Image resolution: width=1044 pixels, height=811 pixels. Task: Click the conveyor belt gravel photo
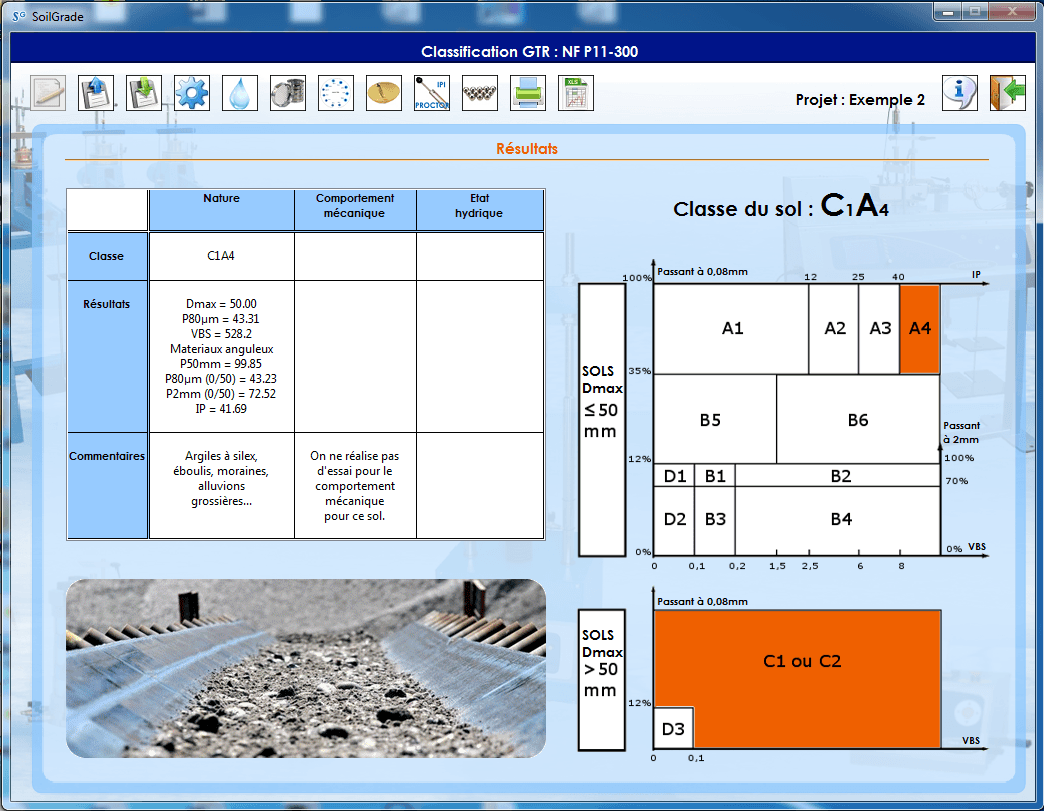306,668
